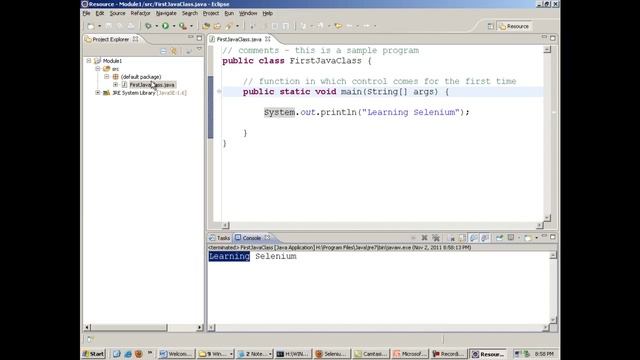Screen dimensions: 640x360
Task: Select the (default package) tree item
Action: click(x=141, y=77)
